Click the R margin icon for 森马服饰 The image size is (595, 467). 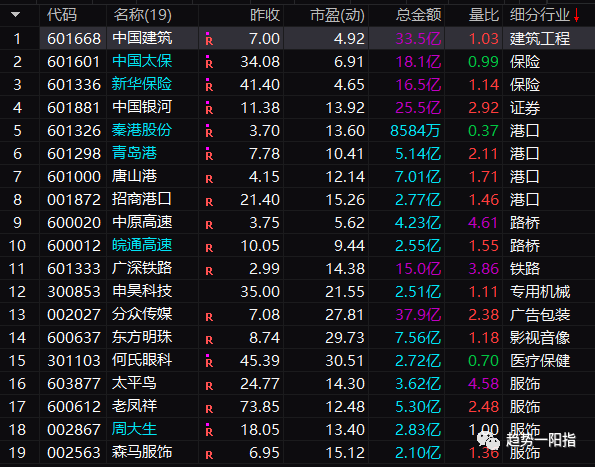coord(209,455)
